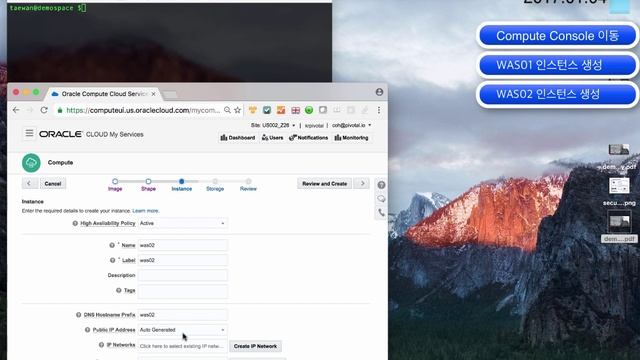Screen dimensions: 640x360
Task: Click the green circle browser extension icon
Action: [309, 110]
